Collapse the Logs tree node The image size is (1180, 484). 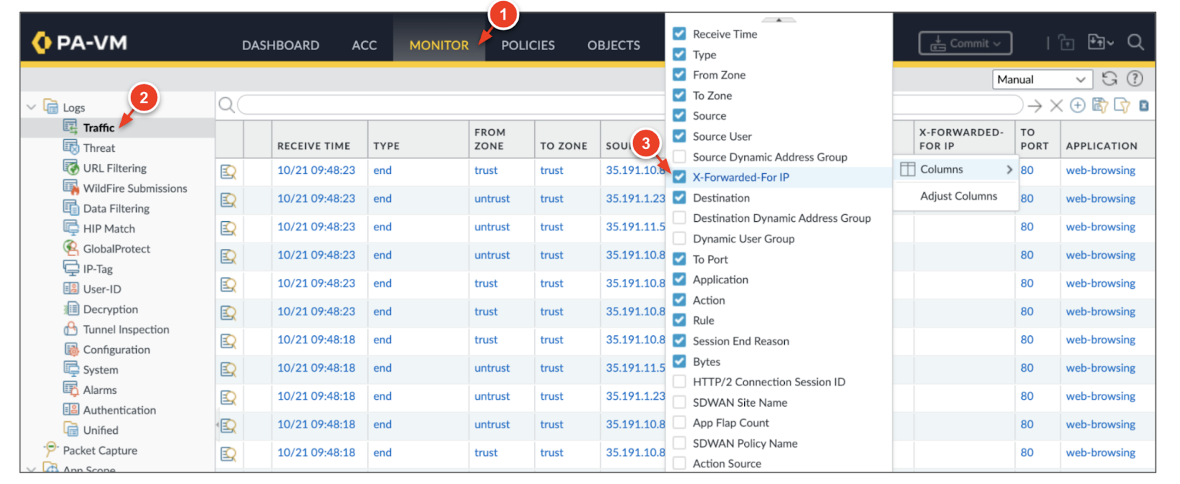pyautogui.click(x=31, y=107)
